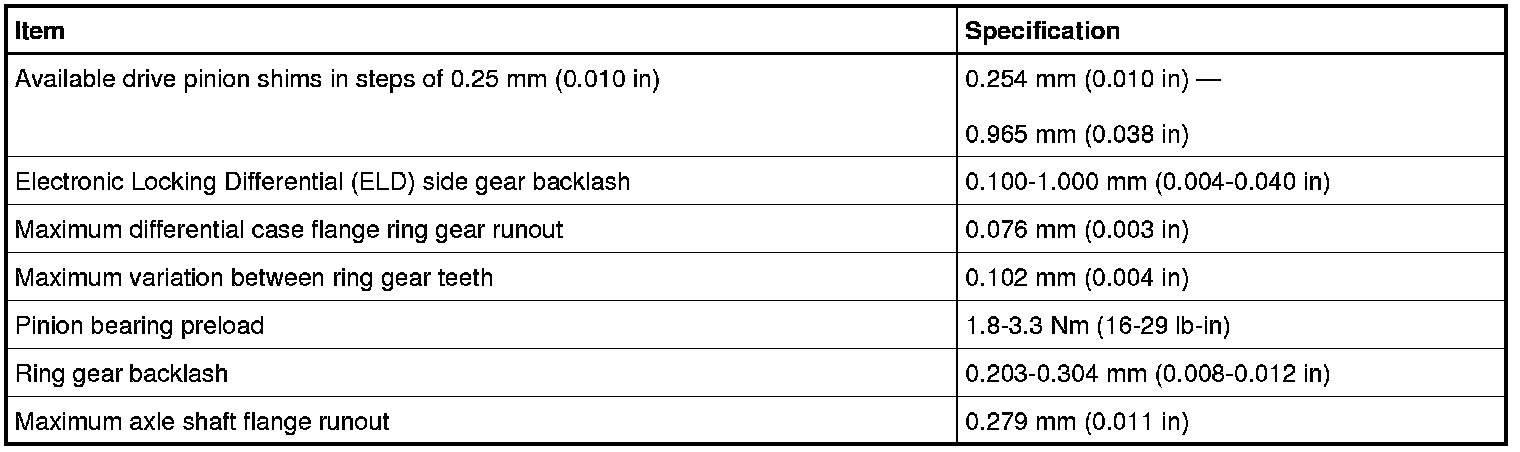Select Maximum axle shaft flange runout item
This screenshot has height=452, width=1520.
[202, 422]
